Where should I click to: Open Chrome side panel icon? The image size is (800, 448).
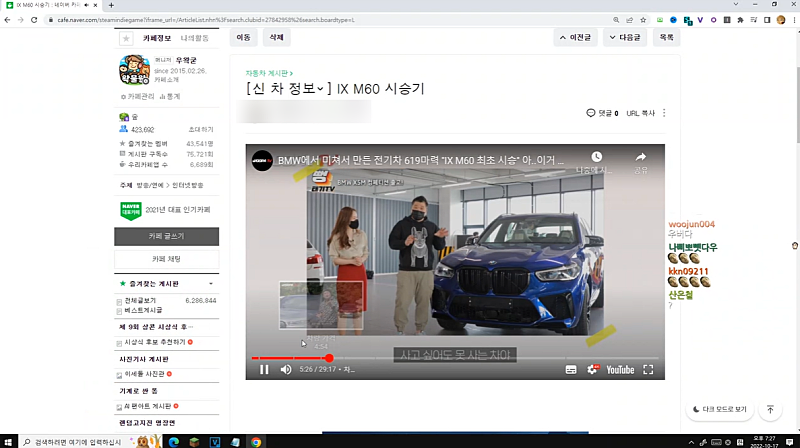pos(767,20)
